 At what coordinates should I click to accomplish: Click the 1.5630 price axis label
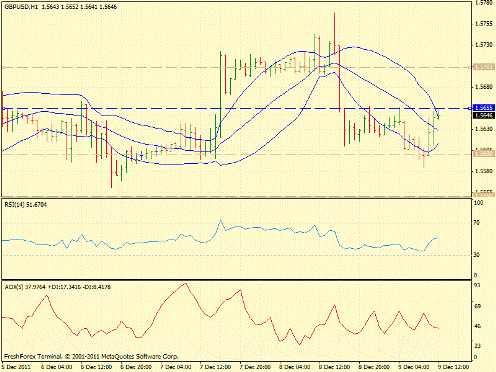coord(484,129)
